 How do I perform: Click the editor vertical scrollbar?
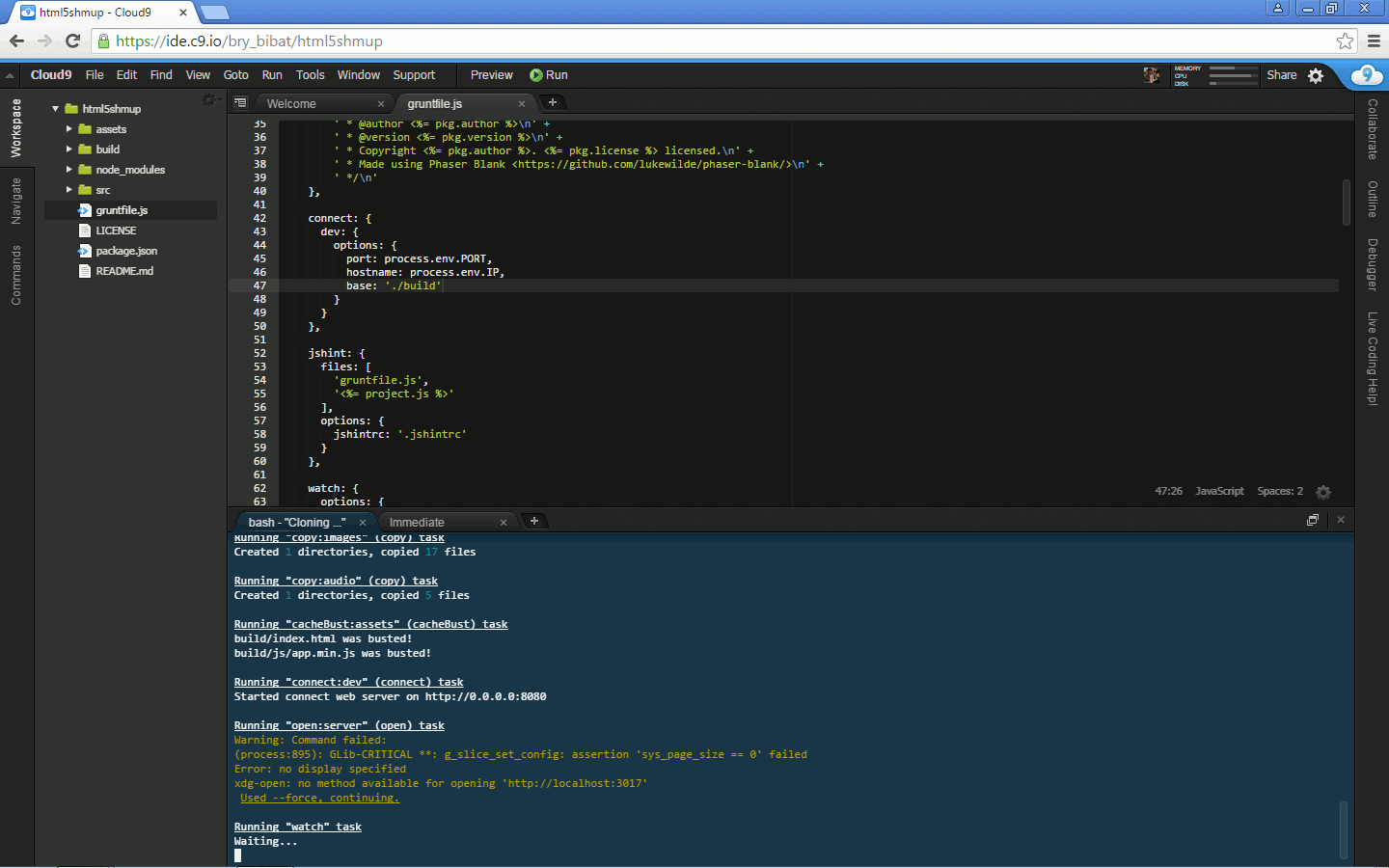pyautogui.click(x=1346, y=203)
